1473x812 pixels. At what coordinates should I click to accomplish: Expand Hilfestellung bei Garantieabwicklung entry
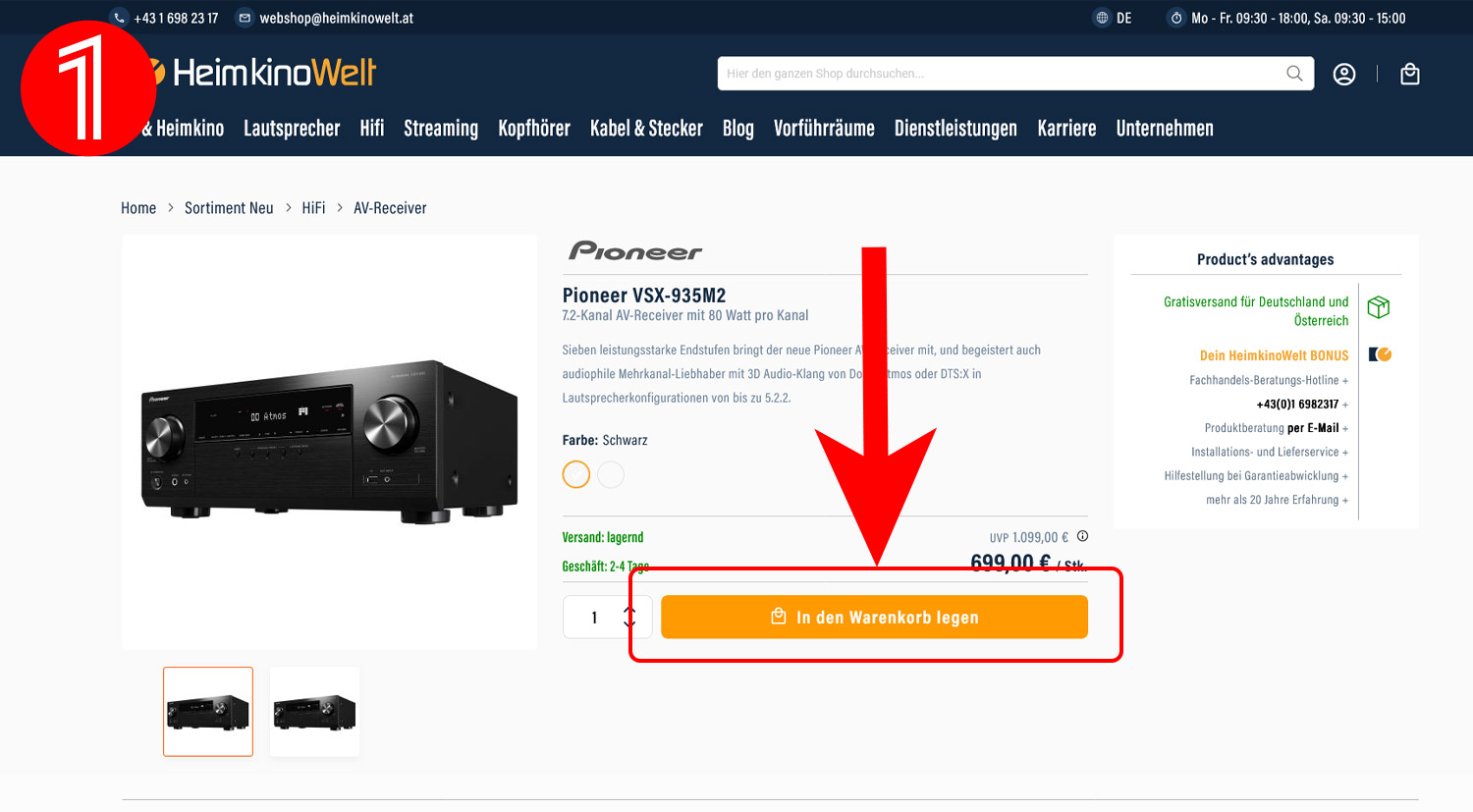pos(1256,475)
